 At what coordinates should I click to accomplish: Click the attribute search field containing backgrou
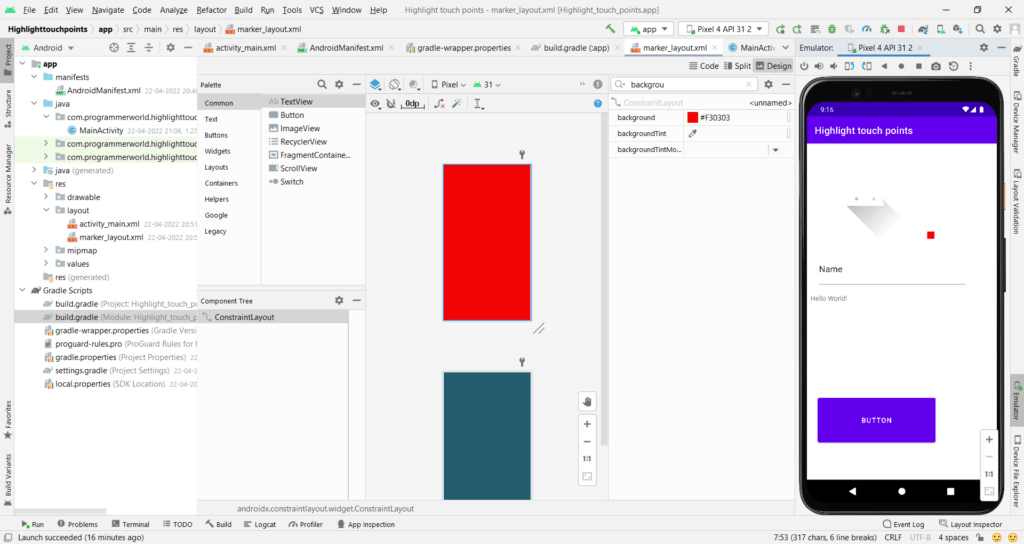[684, 84]
